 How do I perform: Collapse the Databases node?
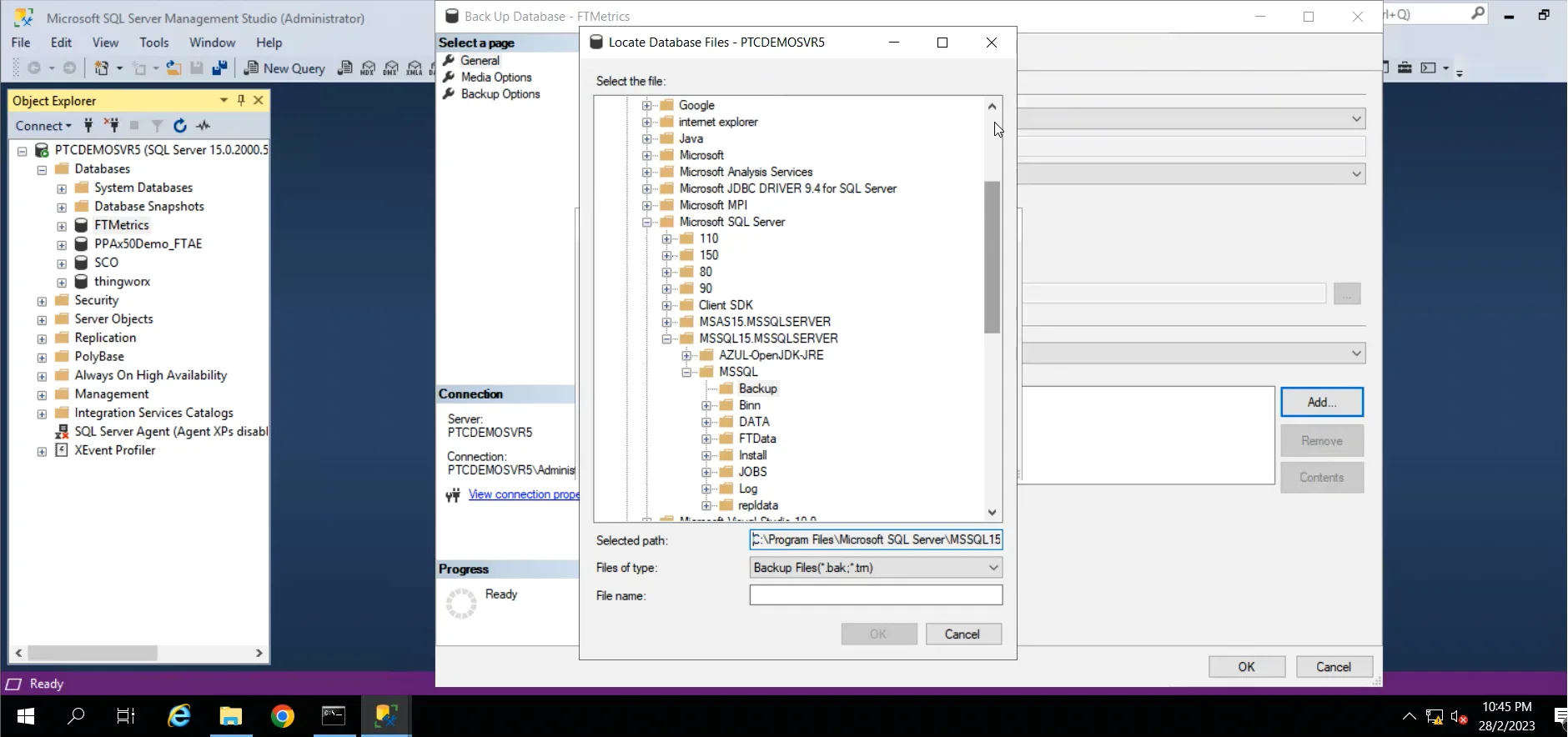(42, 169)
